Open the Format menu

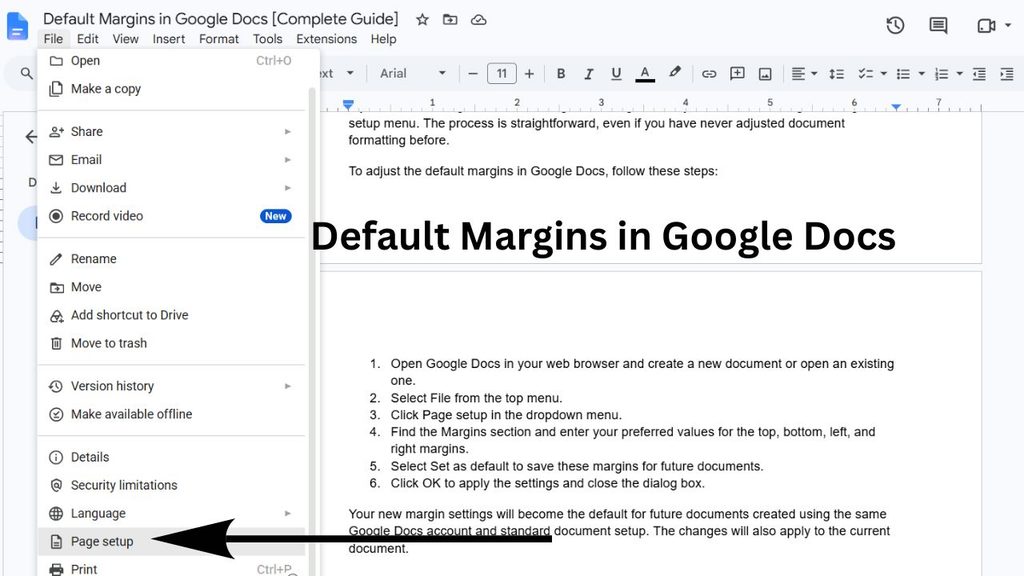coord(219,39)
